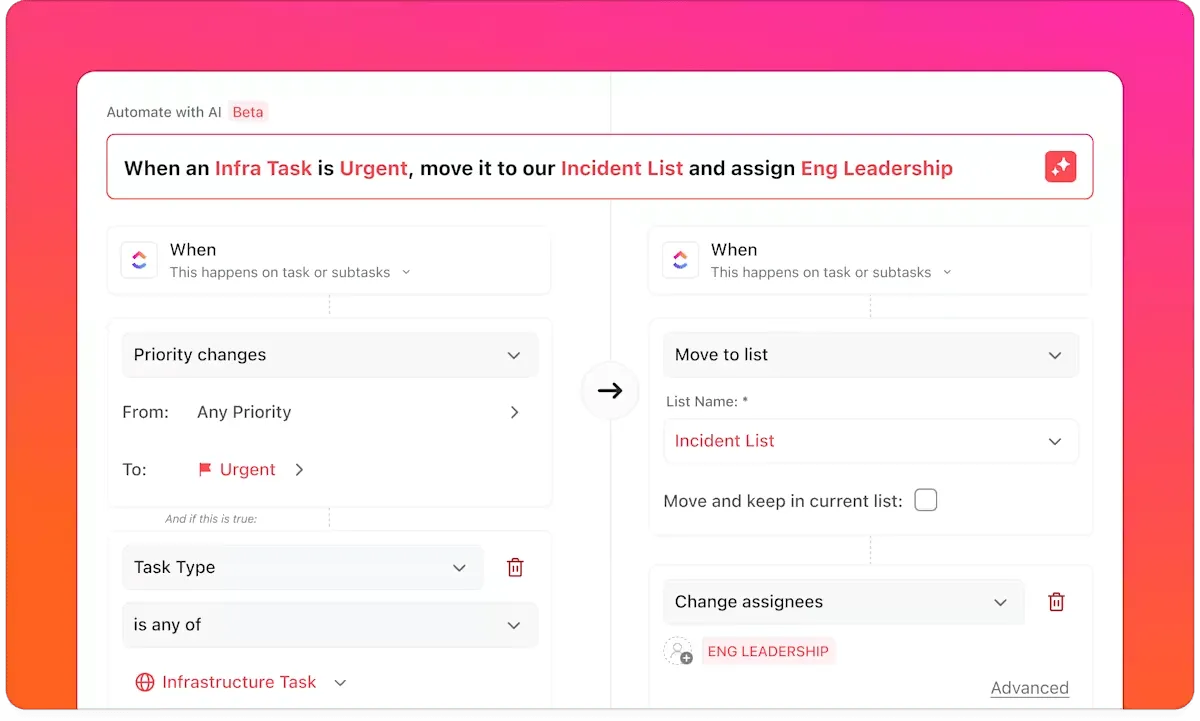Click the Beta badge next to Automate with AI

[x=248, y=112]
